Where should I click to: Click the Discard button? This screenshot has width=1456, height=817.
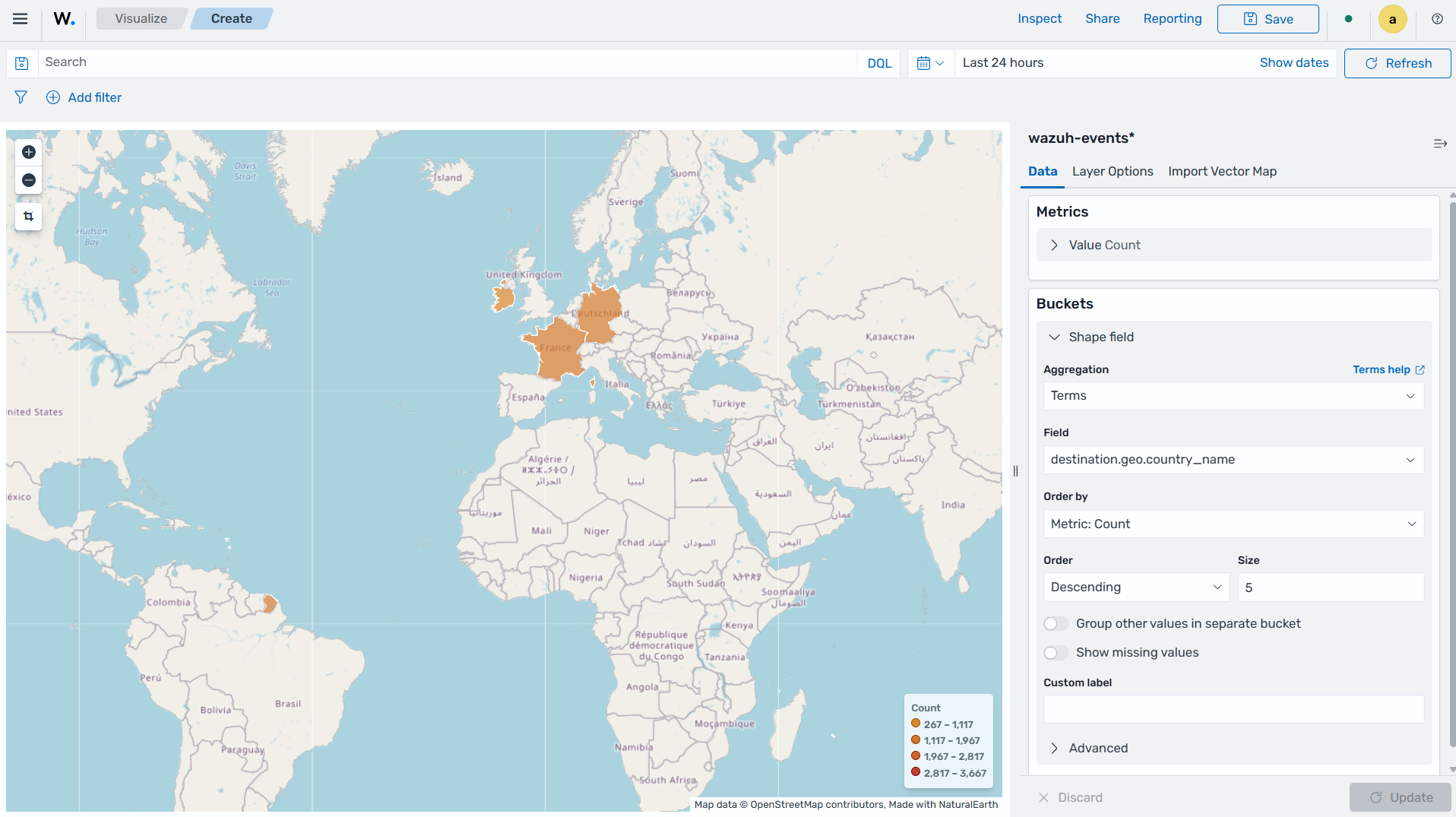click(x=1070, y=797)
